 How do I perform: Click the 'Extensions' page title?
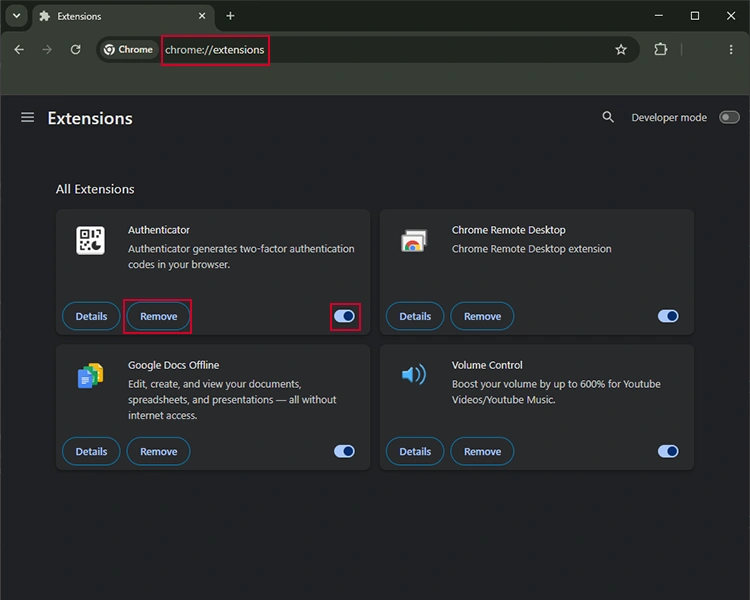point(90,118)
